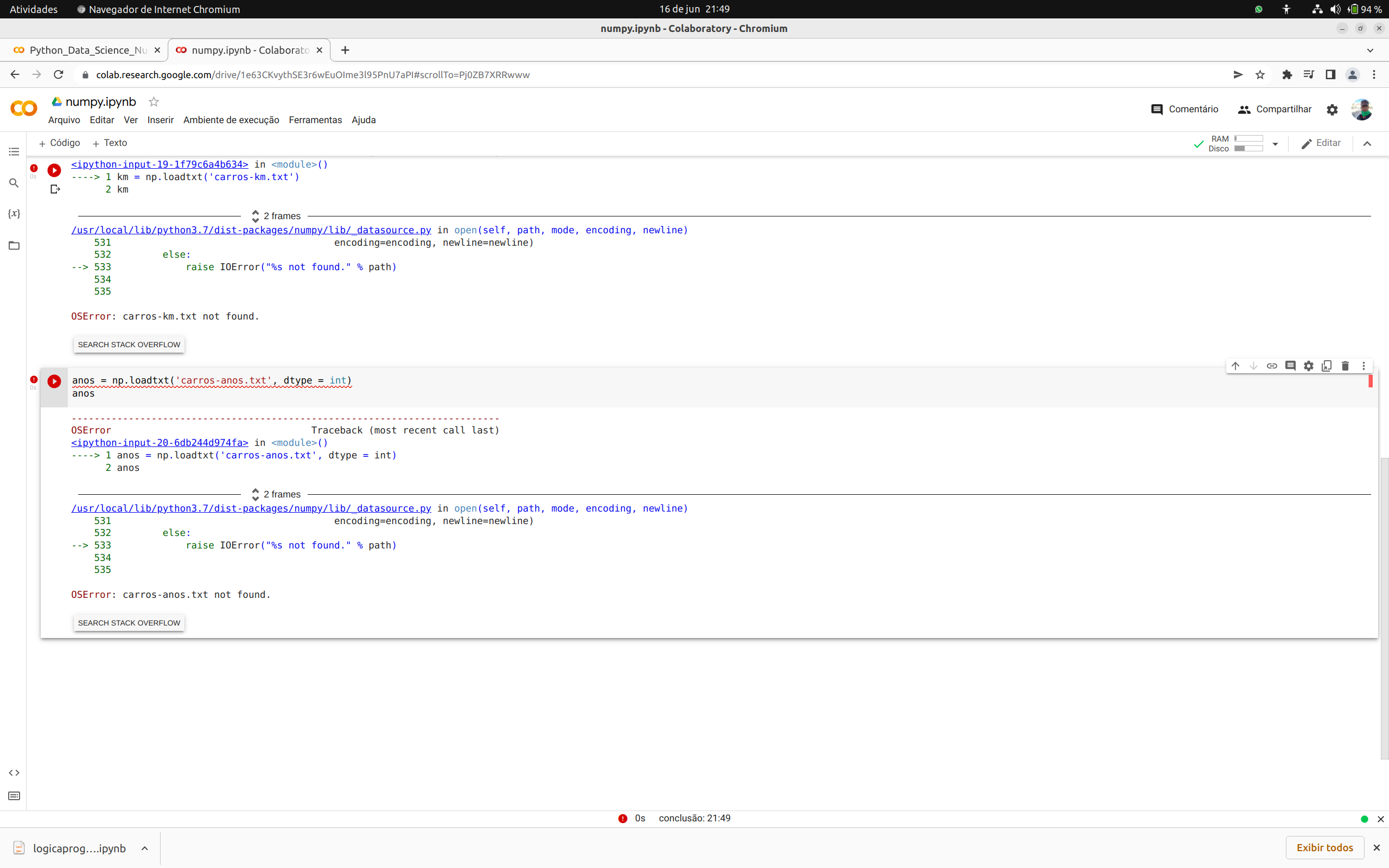Search Stack Overflow for carros-anos.txt error

coord(129,623)
